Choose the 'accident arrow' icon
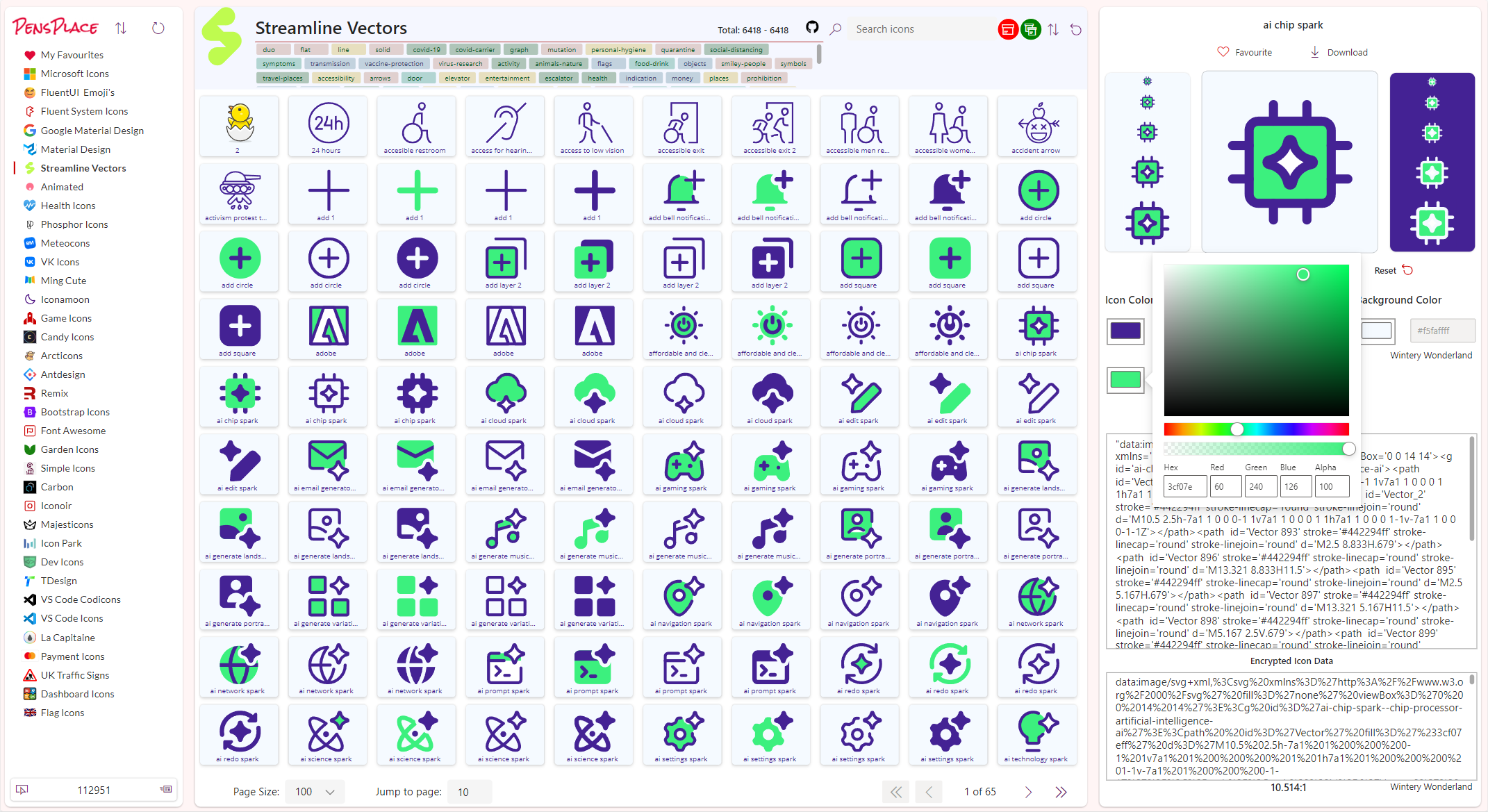The image size is (1488, 812). click(1038, 127)
